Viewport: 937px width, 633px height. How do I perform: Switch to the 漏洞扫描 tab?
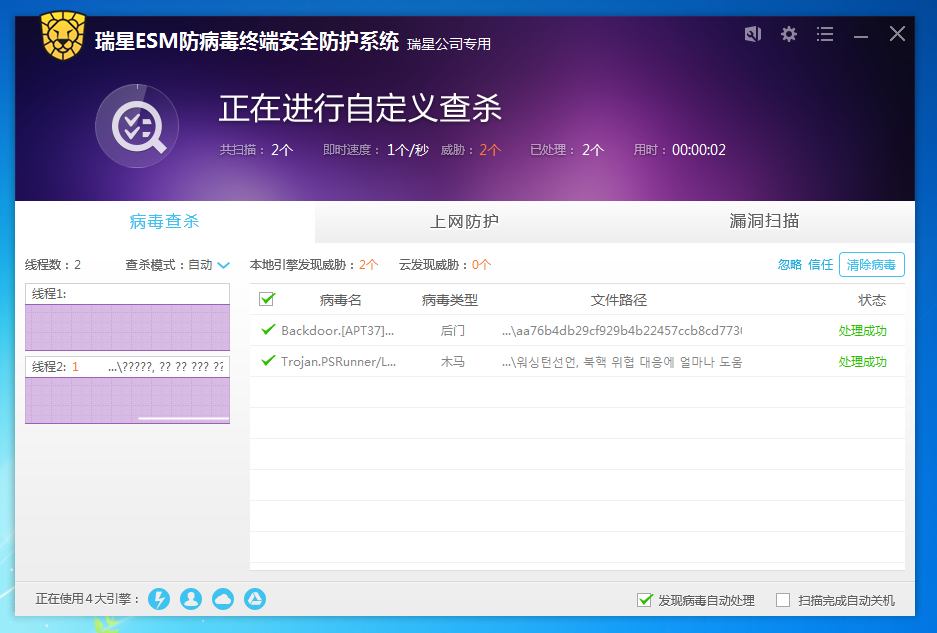pyautogui.click(x=764, y=221)
